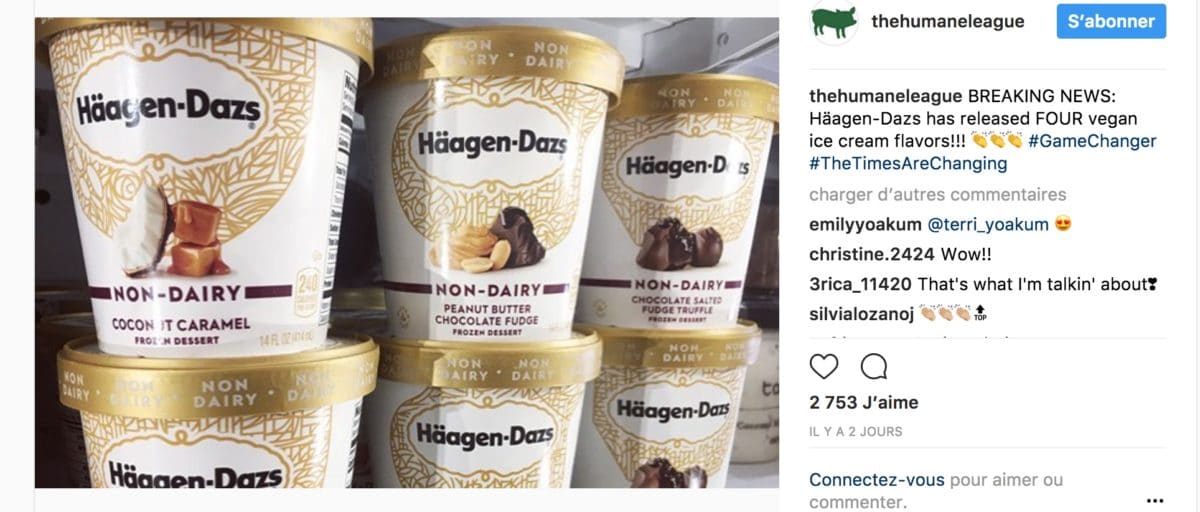Expand charger d'autres commentaires
1200x512 pixels.
(x=938, y=194)
